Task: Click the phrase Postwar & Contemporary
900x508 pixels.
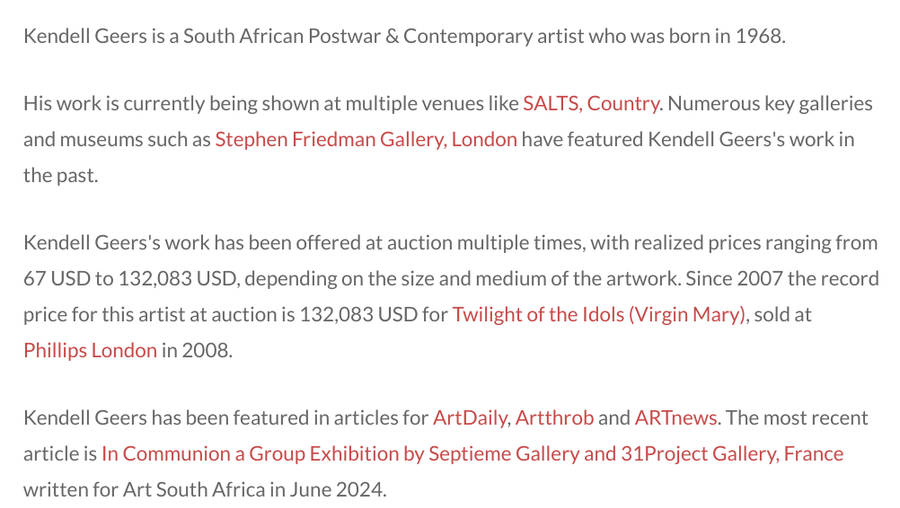Action: coord(420,36)
